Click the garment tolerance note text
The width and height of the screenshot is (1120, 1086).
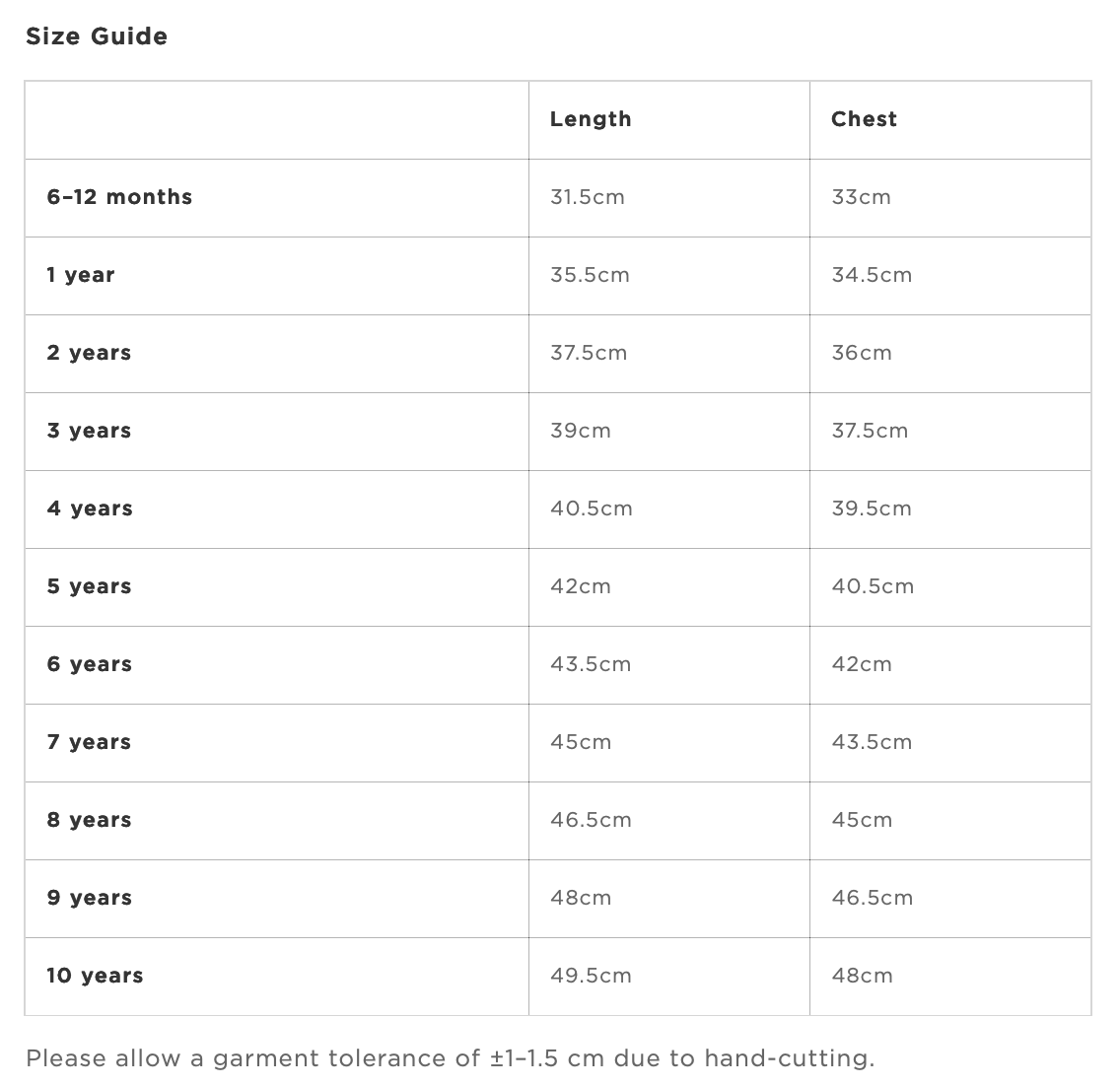[x=450, y=1058]
